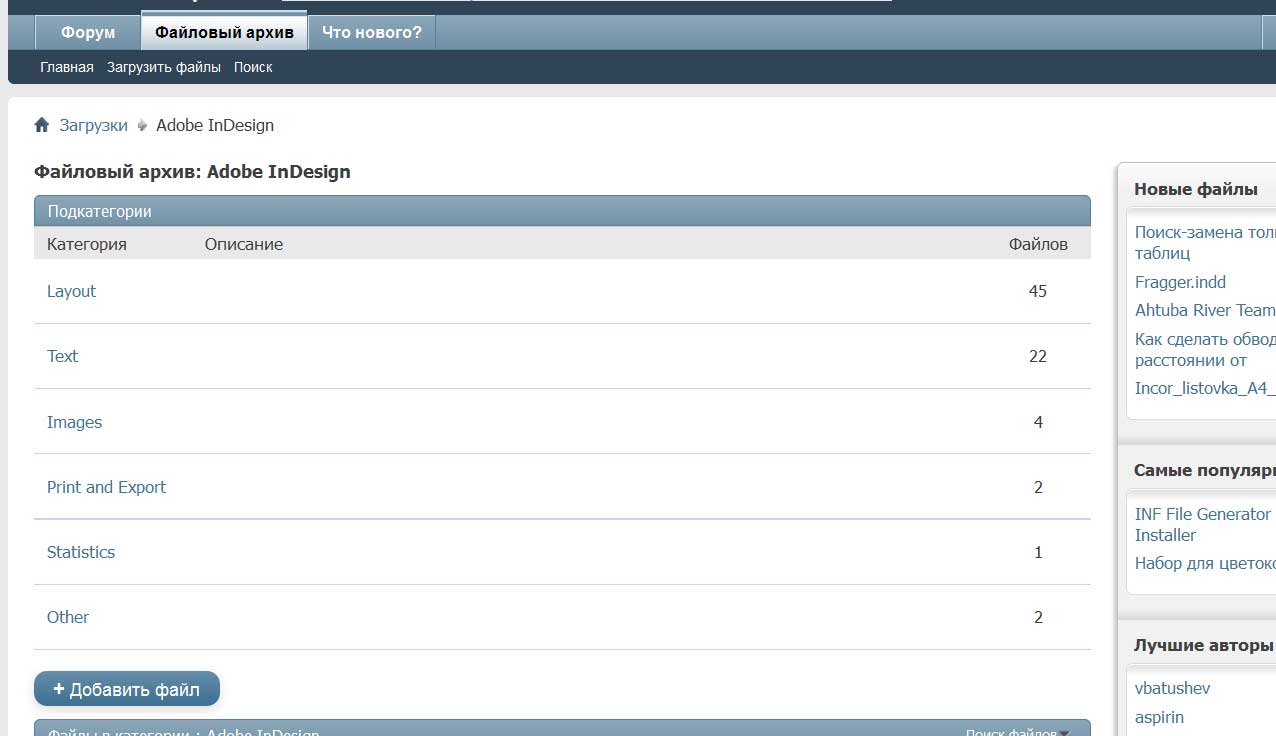Click the Подкатегории section header
The width and height of the screenshot is (1276, 736).
(x=562, y=211)
